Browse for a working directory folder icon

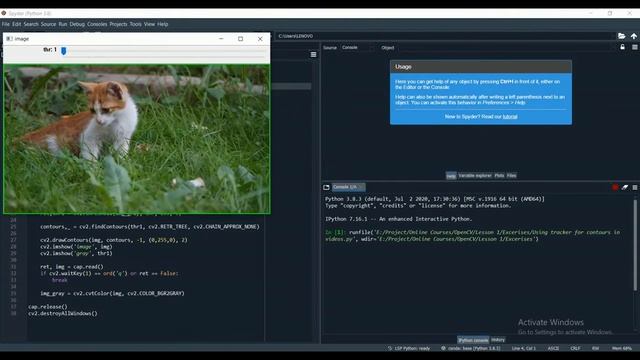click(621, 36)
